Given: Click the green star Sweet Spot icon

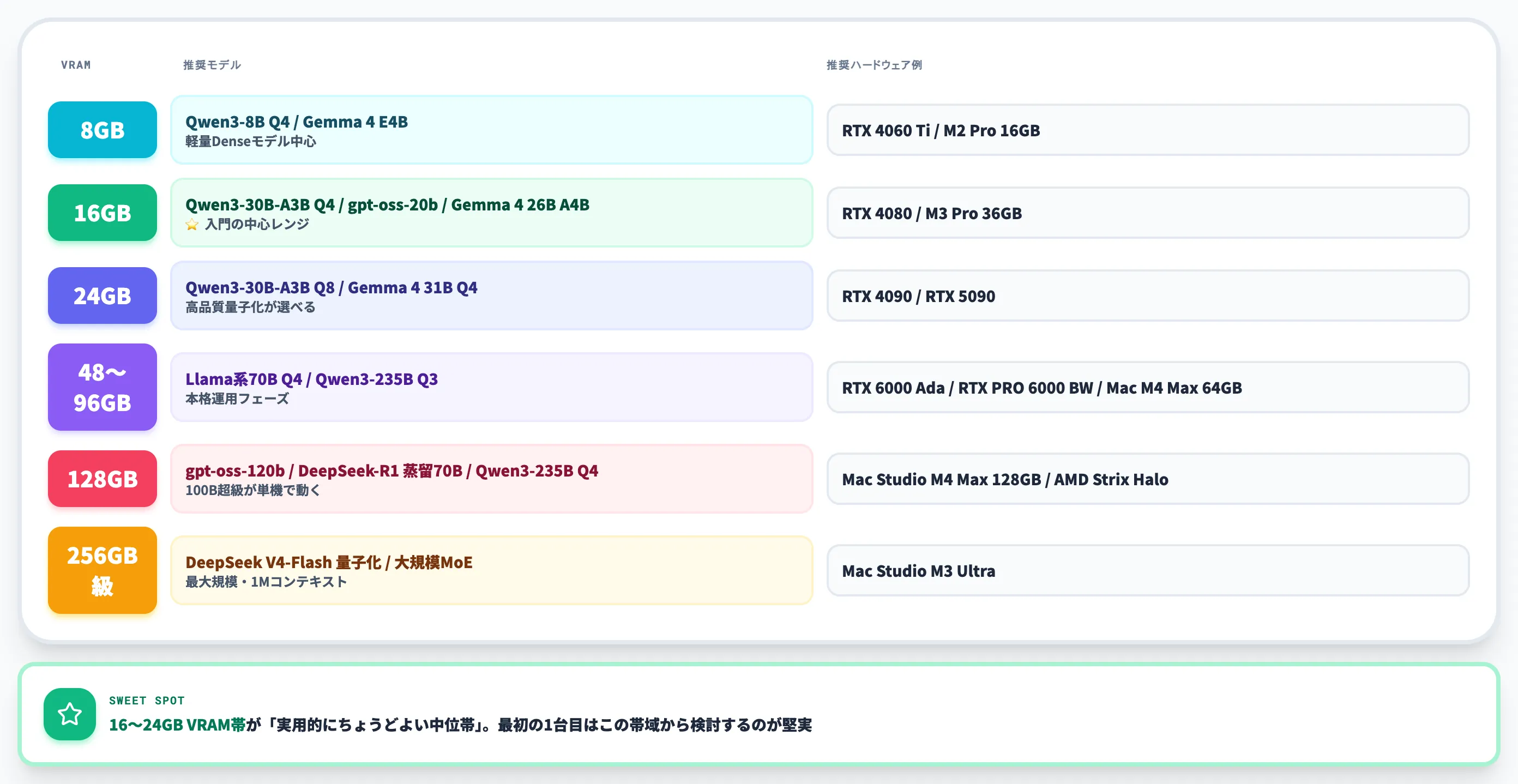Looking at the screenshot, I should [x=70, y=714].
